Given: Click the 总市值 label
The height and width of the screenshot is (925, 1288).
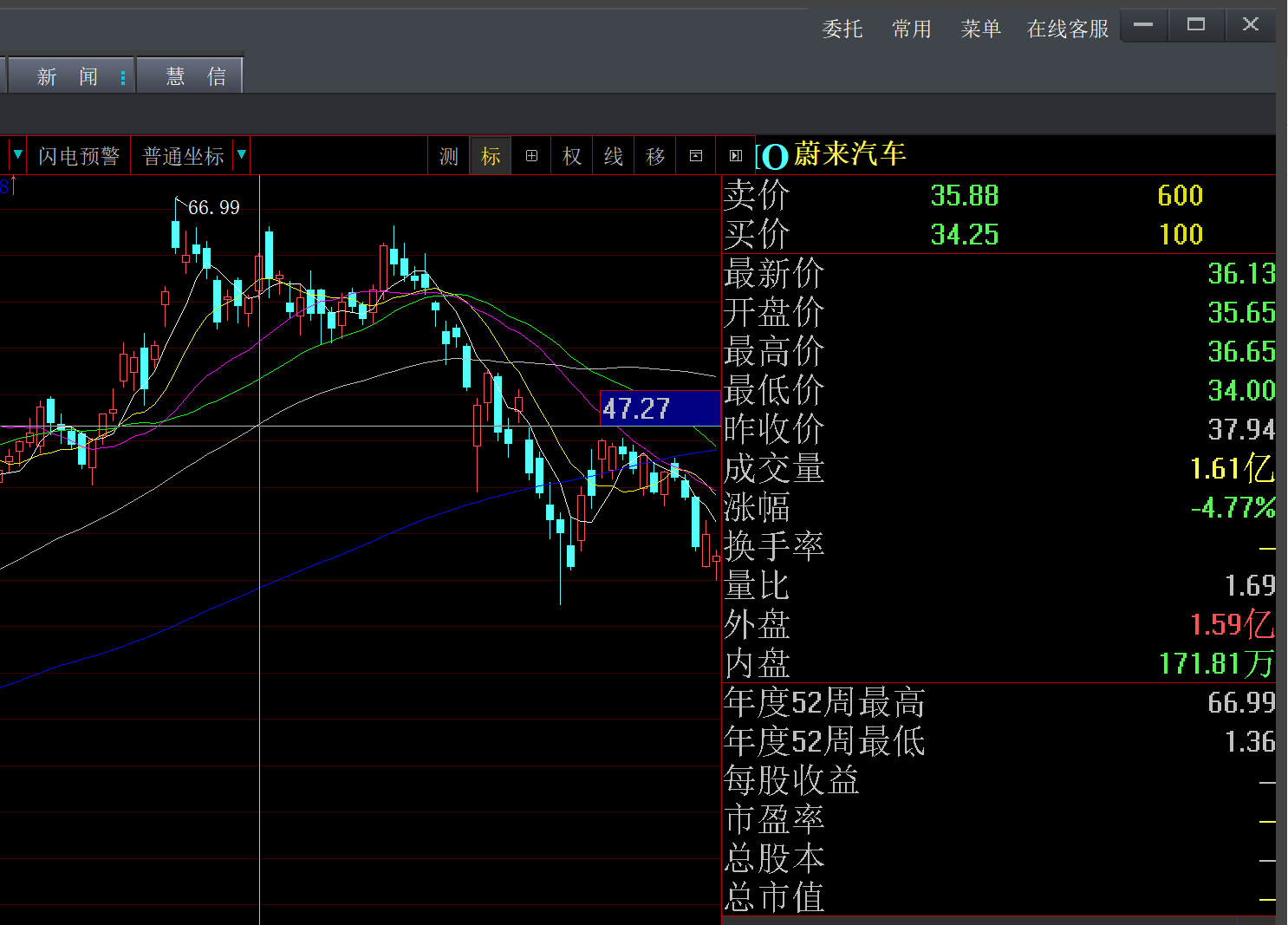Looking at the screenshot, I should point(774,897).
